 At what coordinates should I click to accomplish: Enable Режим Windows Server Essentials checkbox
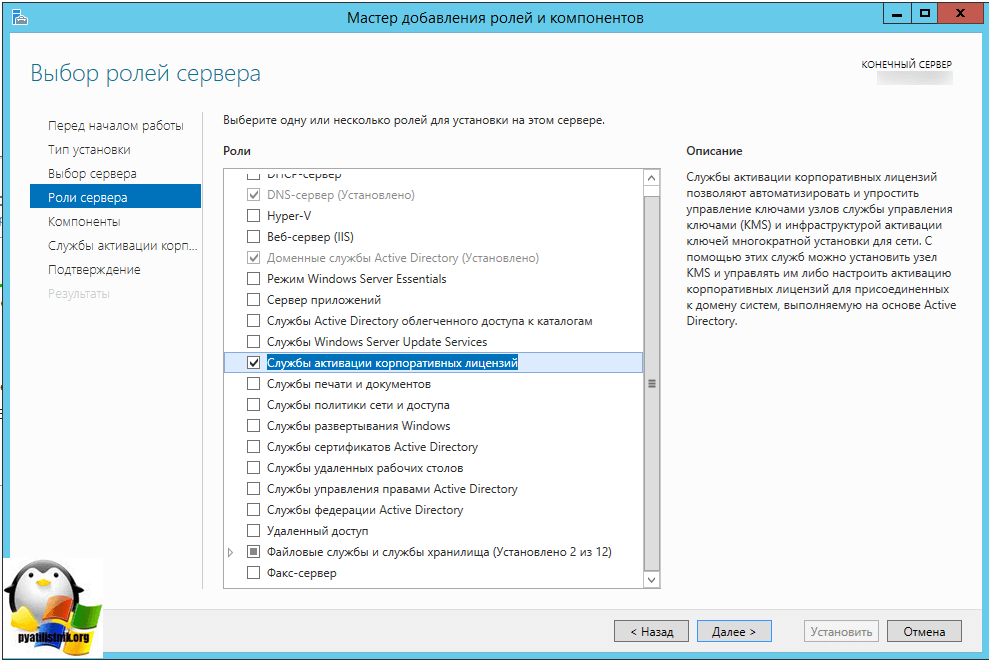254,279
